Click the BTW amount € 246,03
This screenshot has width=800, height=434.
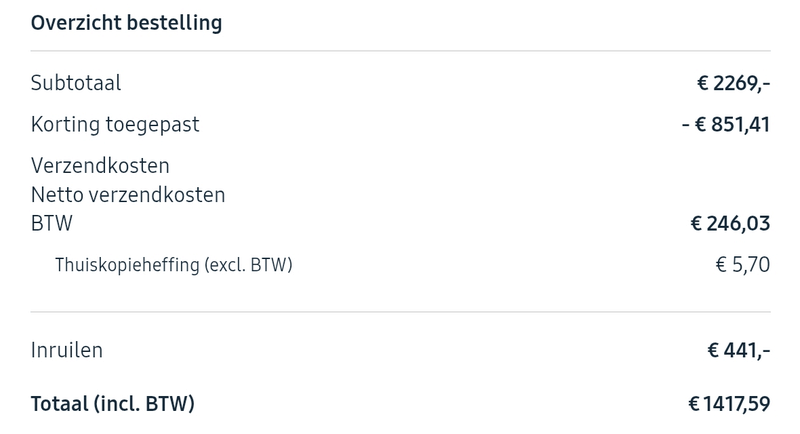pos(730,223)
